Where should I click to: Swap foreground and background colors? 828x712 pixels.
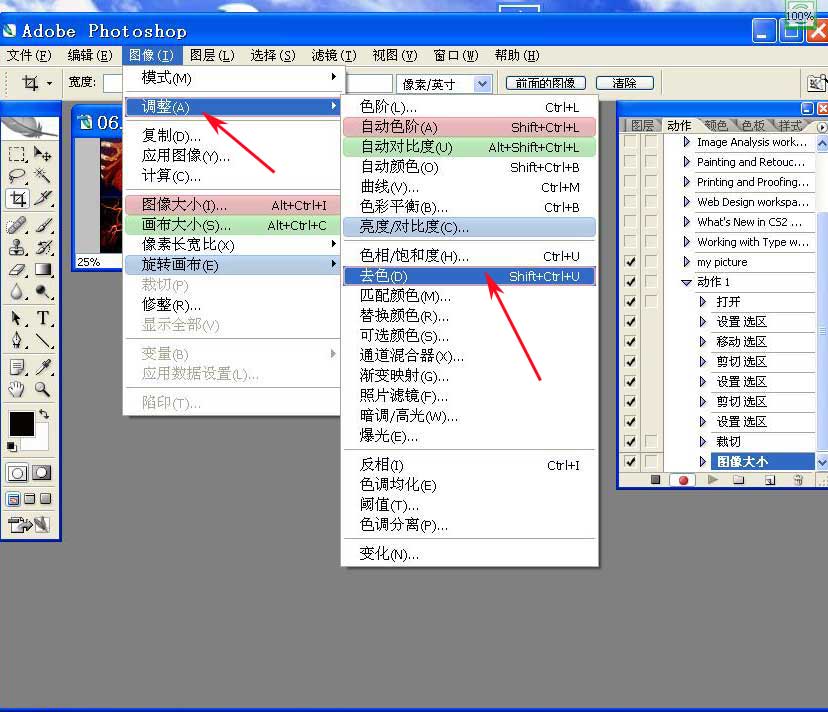[x=44, y=414]
